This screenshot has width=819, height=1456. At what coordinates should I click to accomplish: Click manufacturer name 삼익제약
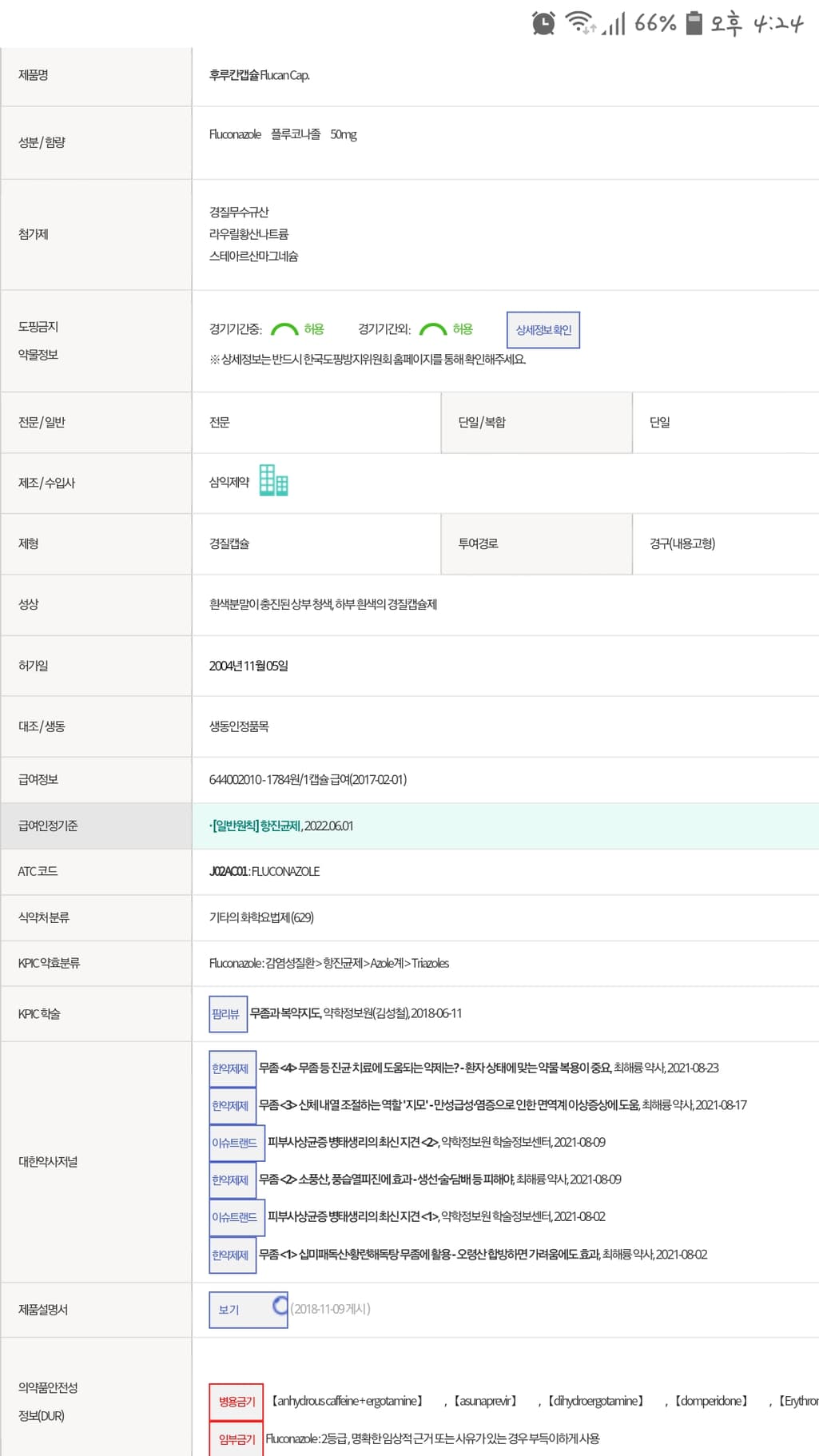pyautogui.click(x=229, y=483)
